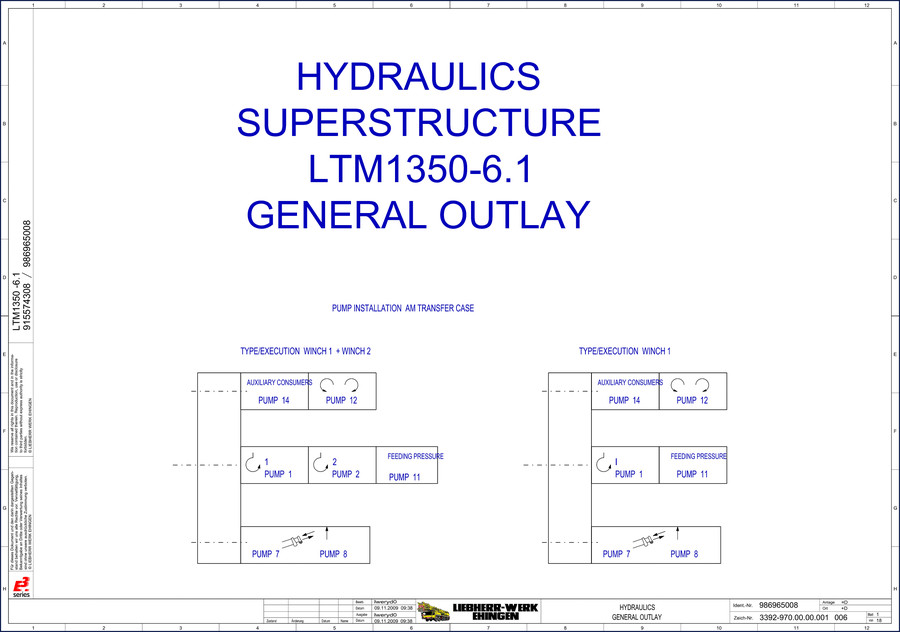The height and width of the screenshot is (632, 900).
Task: Click revision number '006' in title block
Action: pos(841,618)
